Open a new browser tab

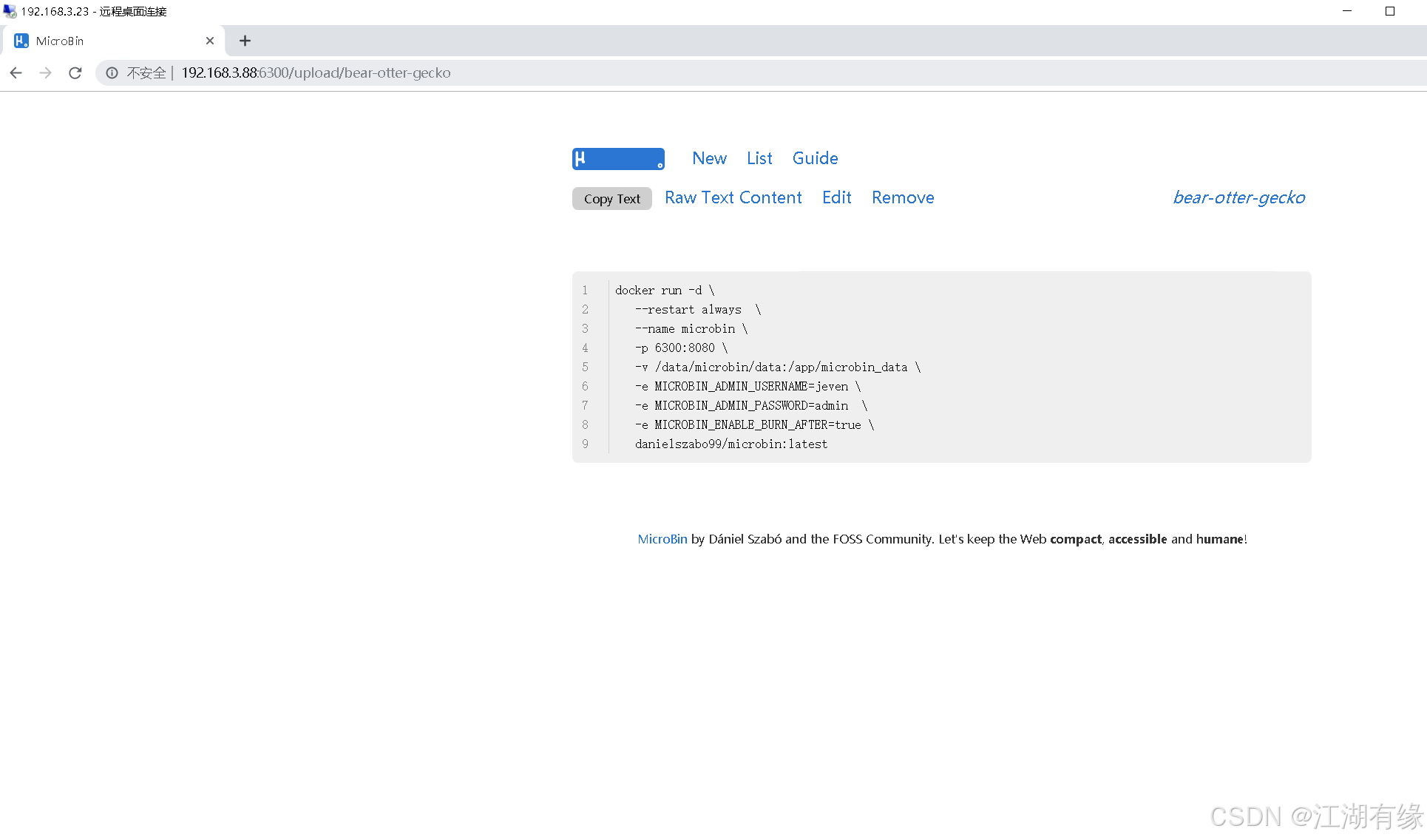(x=245, y=41)
